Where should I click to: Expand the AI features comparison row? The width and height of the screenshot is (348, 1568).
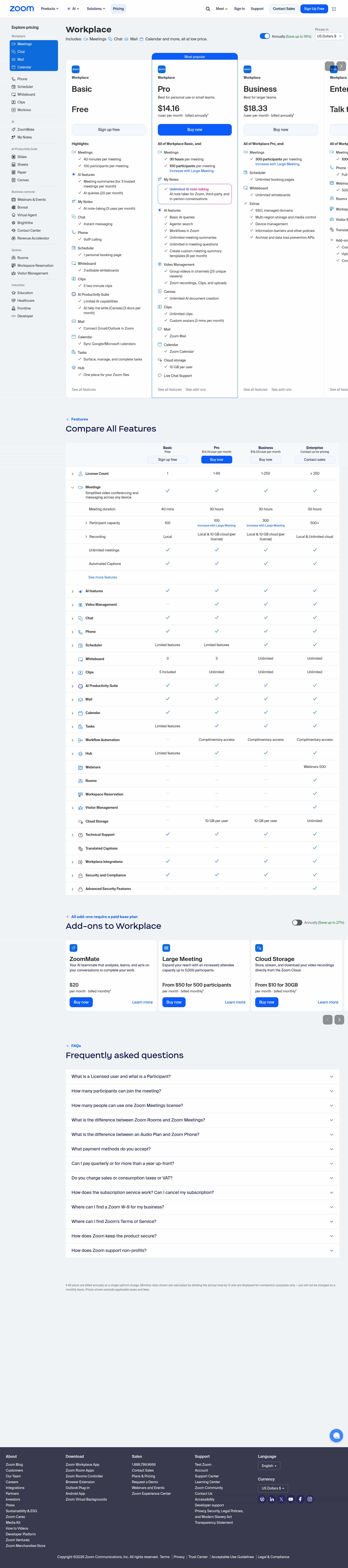(x=72, y=591)
